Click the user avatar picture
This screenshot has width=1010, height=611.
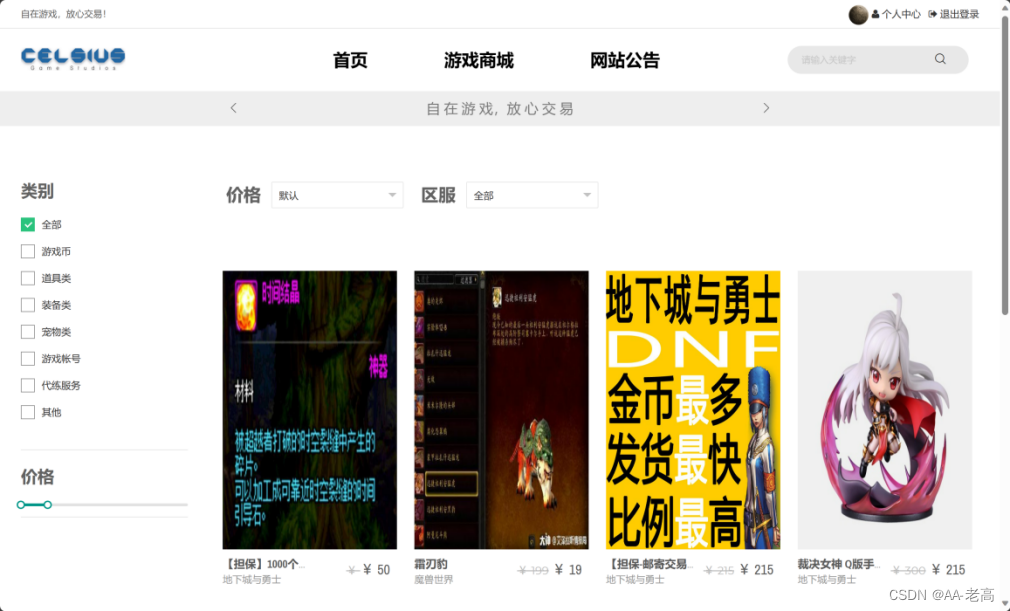pyautogui.click(x=858, y=14)
